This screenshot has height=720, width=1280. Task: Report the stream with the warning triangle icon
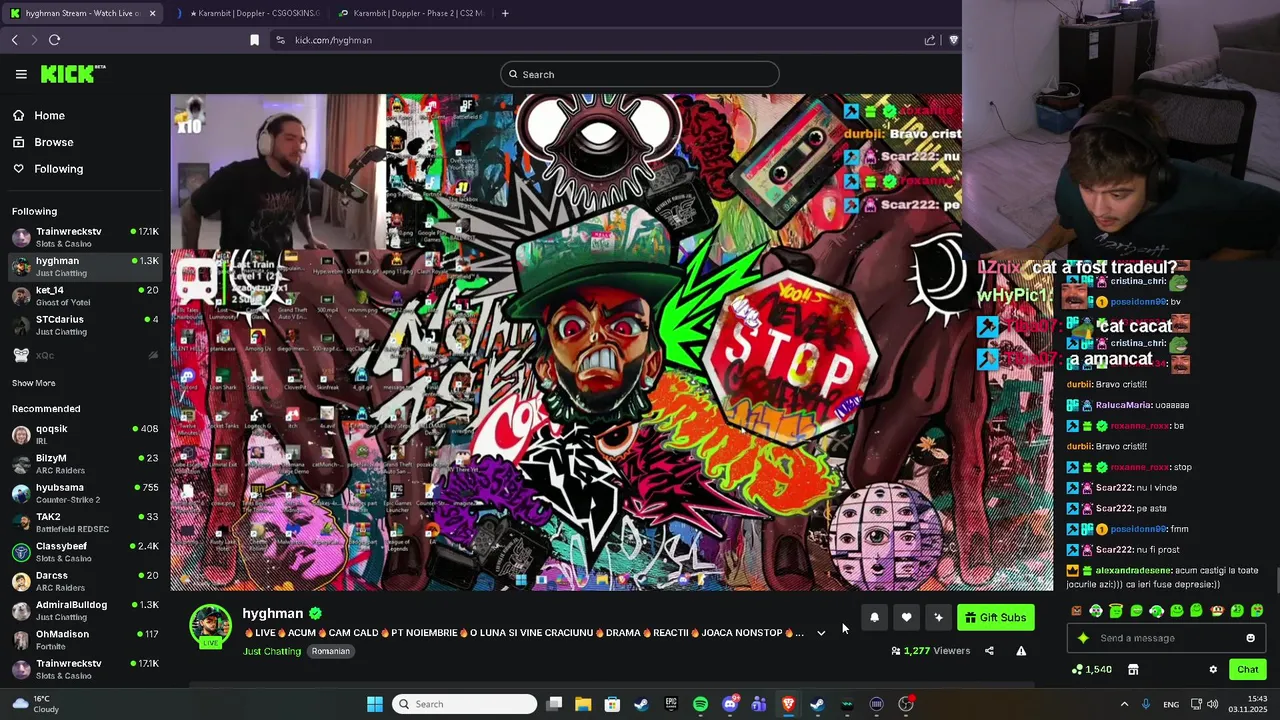[1021, 651]
